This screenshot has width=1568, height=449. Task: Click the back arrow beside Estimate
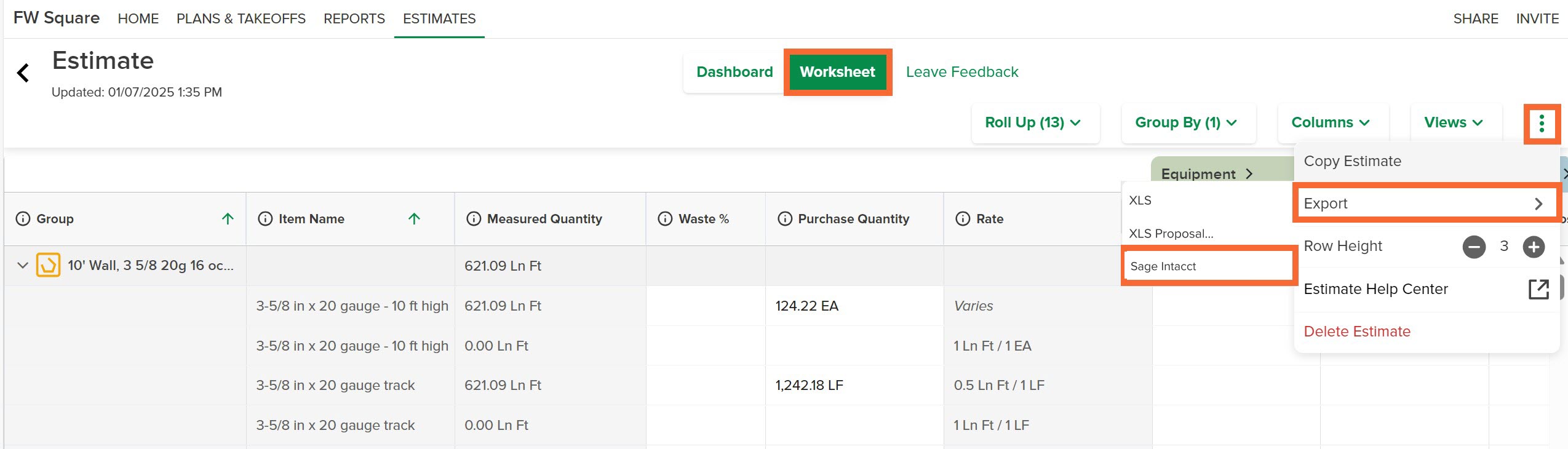click(x=23, y=73)
